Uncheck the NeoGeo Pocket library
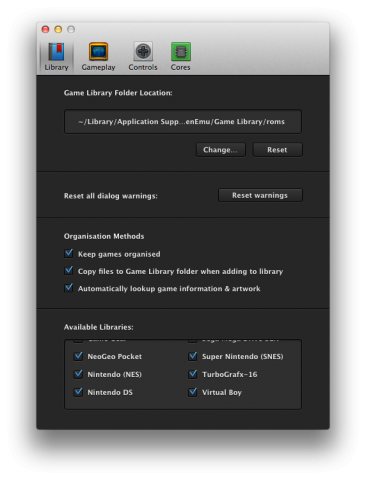The image size is (366, 480). (78, 356)
